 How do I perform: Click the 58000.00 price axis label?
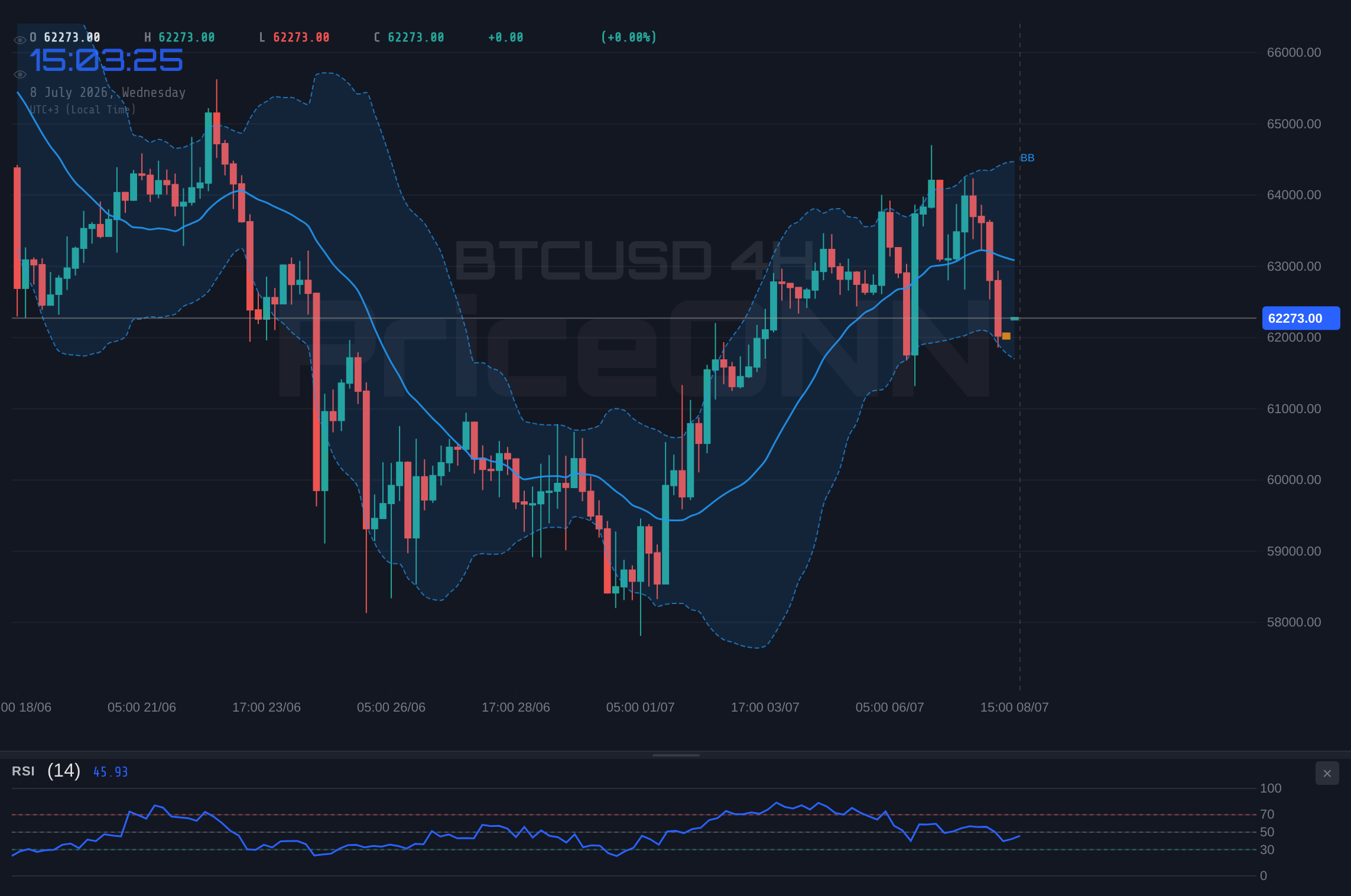coord(1294,622)
